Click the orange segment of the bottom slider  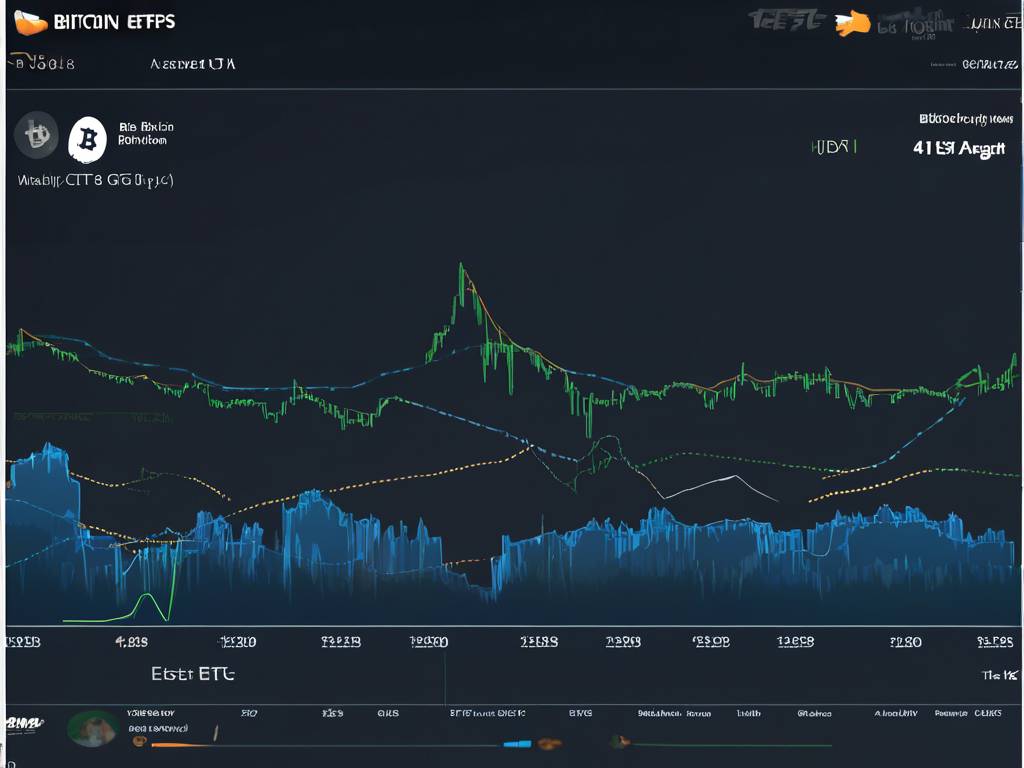(x=180, y=744)
